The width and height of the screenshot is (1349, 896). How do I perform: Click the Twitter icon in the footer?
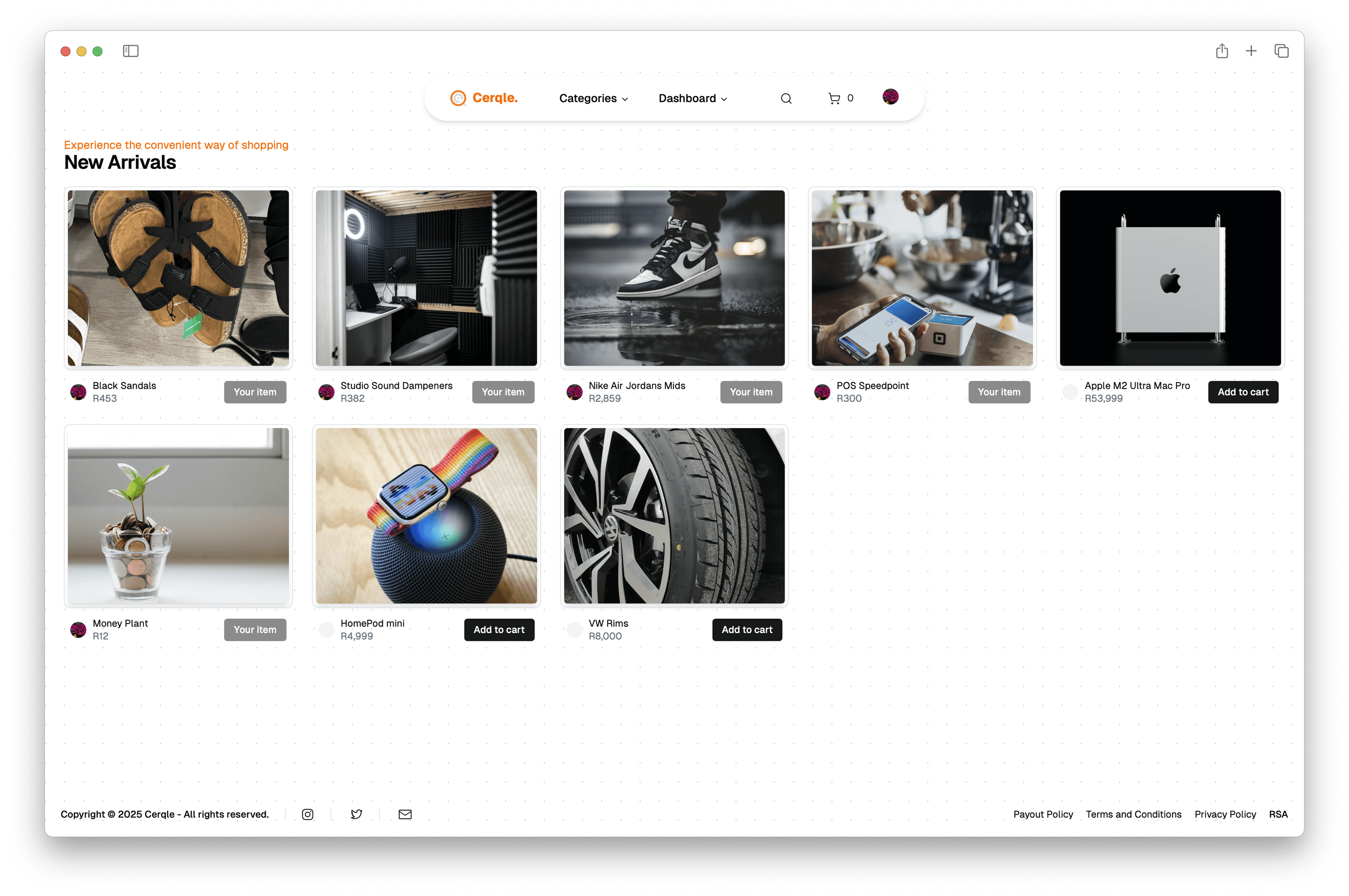pyautogui.click(x=357, y=814)
